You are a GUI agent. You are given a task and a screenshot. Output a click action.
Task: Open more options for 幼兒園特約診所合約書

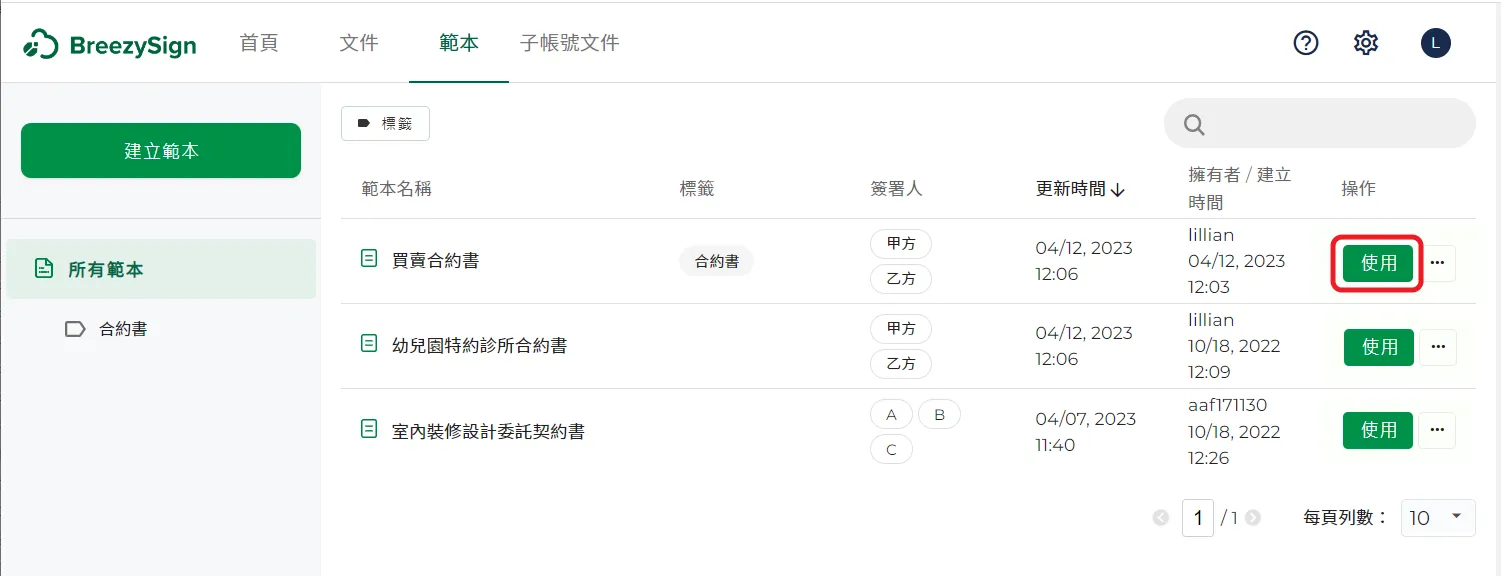[x=1438, y=347]
